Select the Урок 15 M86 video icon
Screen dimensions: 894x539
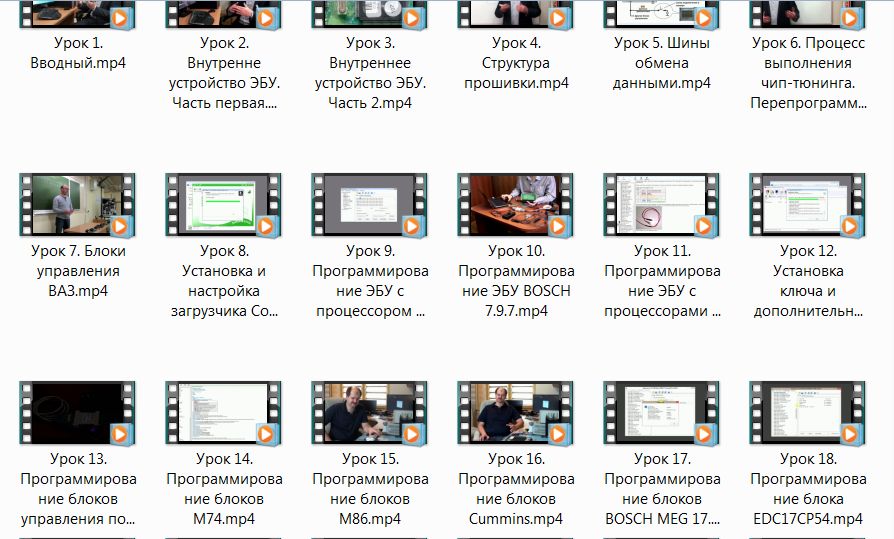[x=369, y=413]
